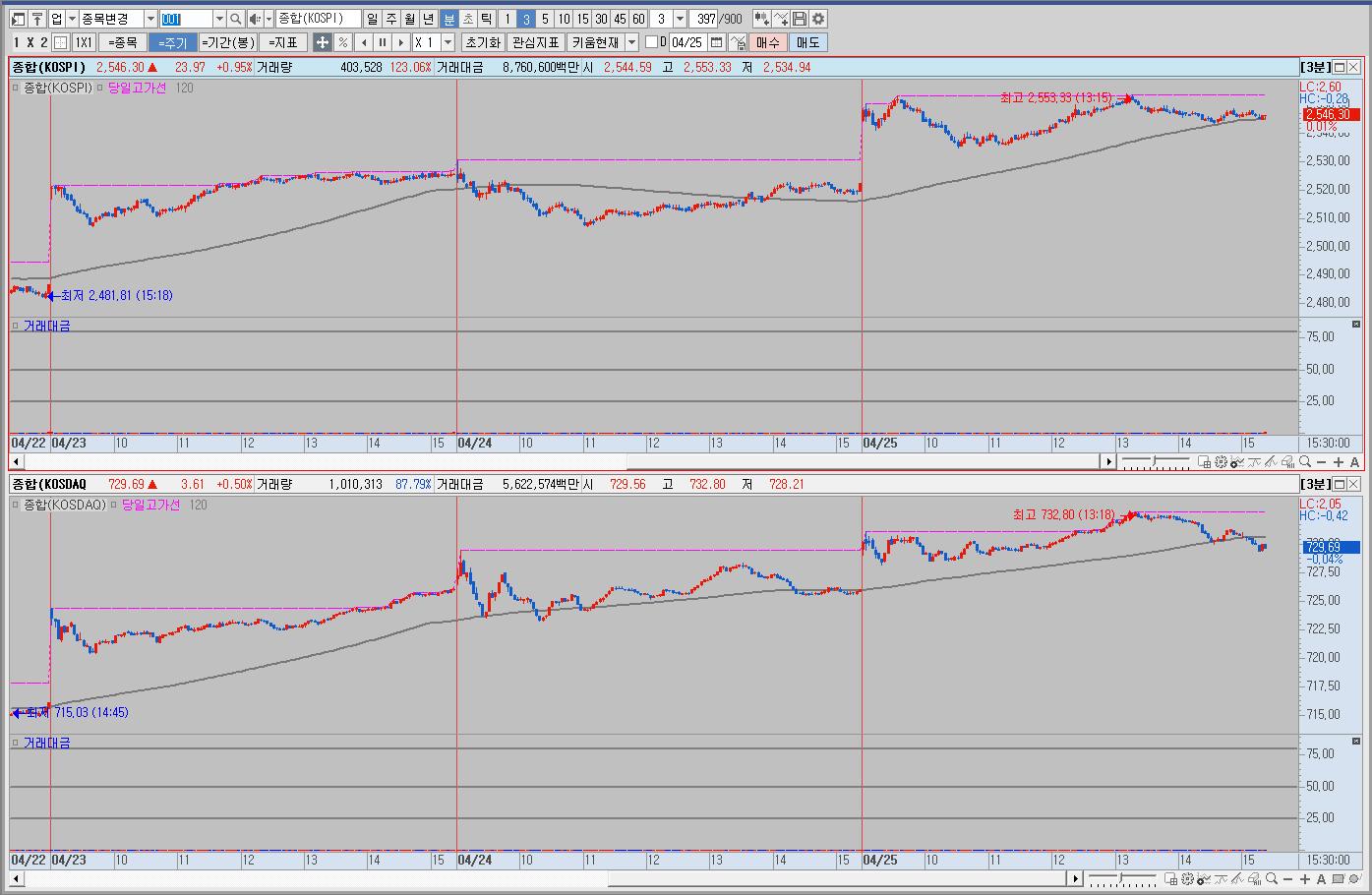Viewport: 1372px width, 895px height.
Task: Open chart settings gear in top toolbar
Action: [818, 19]
